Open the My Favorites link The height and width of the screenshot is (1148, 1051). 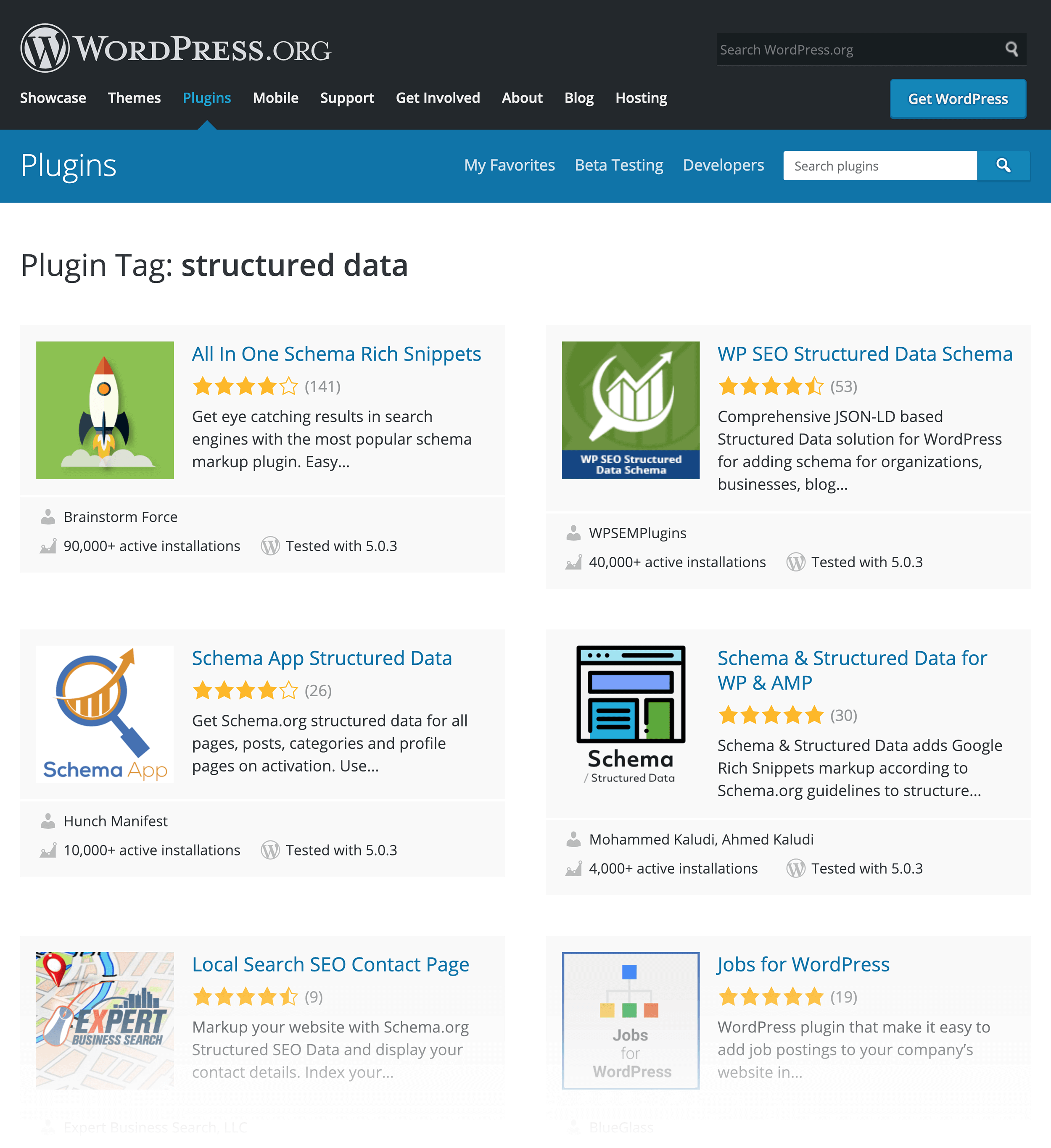pos(509,165)
